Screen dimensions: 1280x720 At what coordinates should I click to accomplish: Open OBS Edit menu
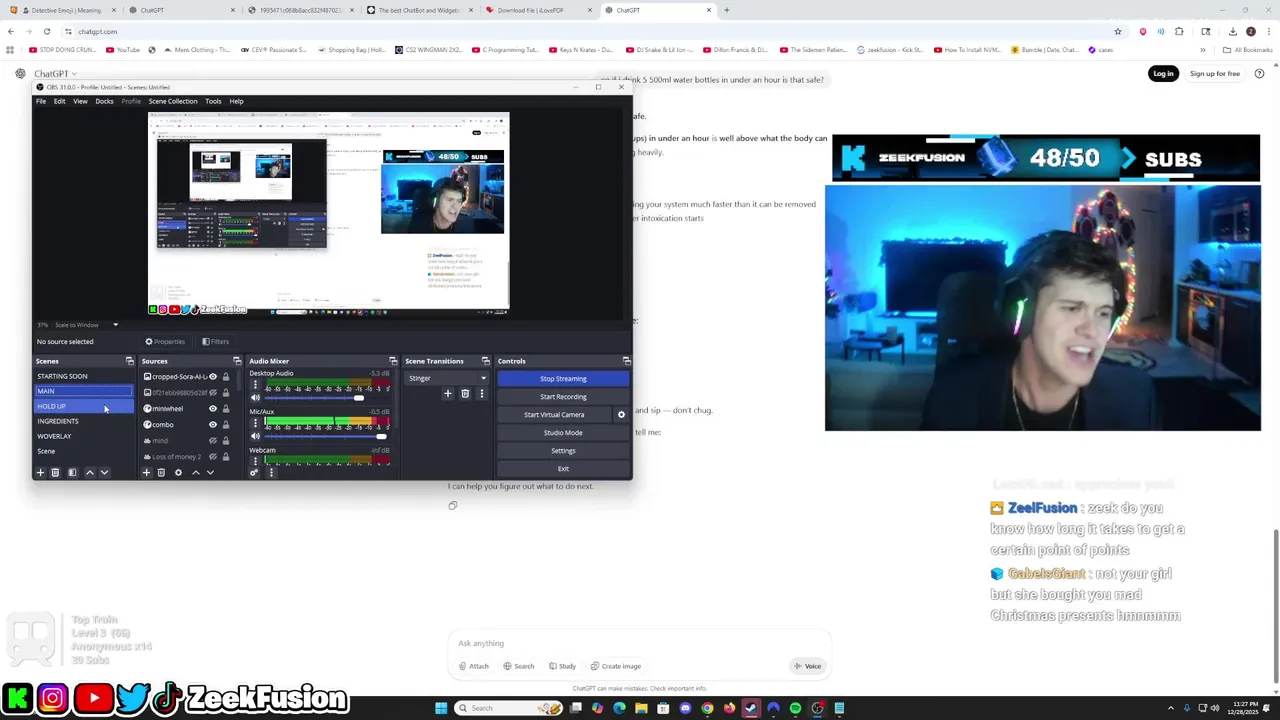60,101
